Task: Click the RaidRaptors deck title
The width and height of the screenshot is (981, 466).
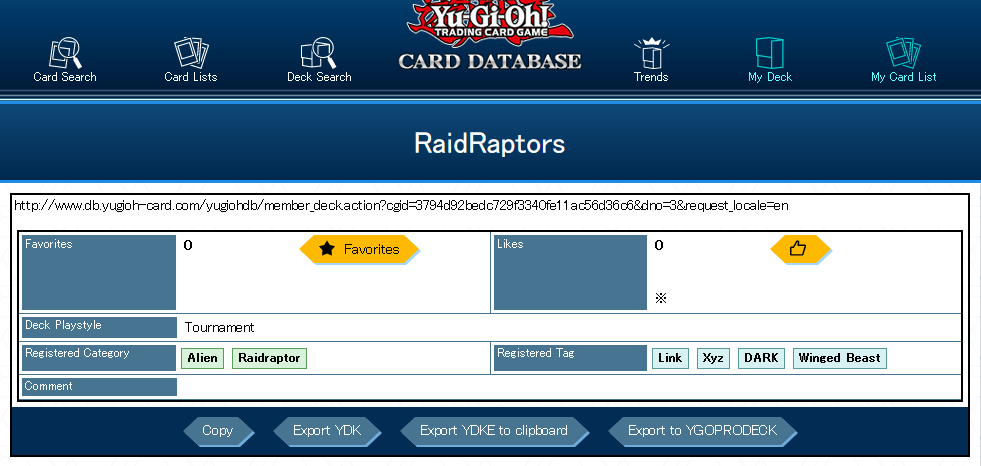Action: coord(490,143)
